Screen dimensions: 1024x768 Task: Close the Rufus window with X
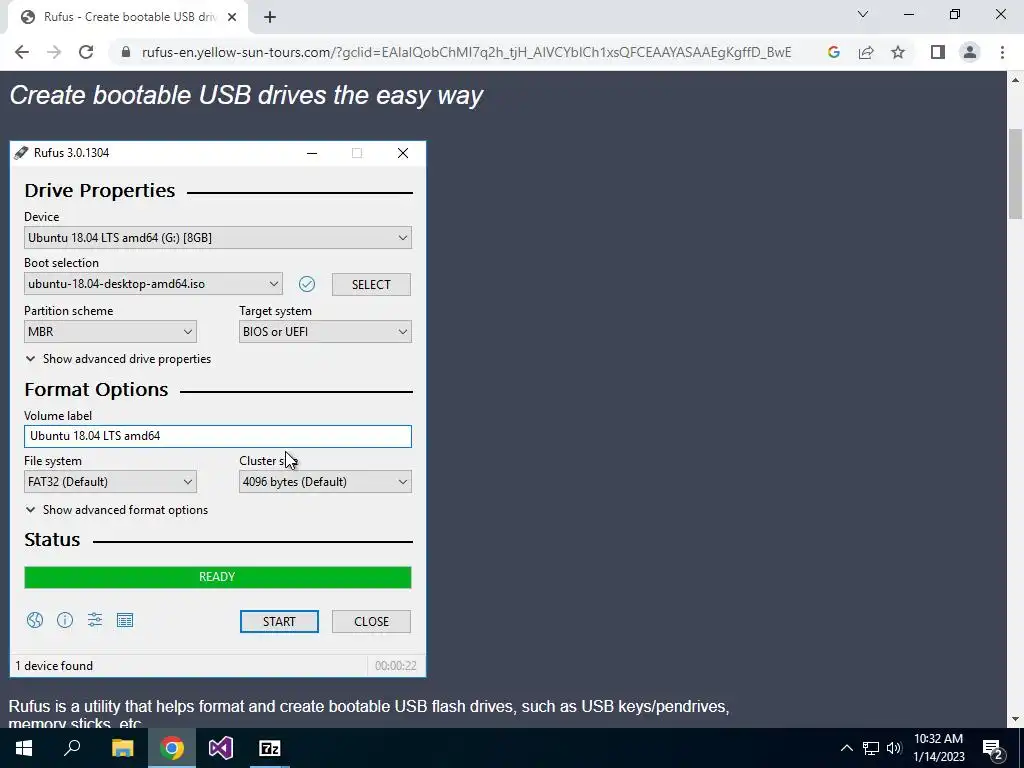tap(403, 153)
